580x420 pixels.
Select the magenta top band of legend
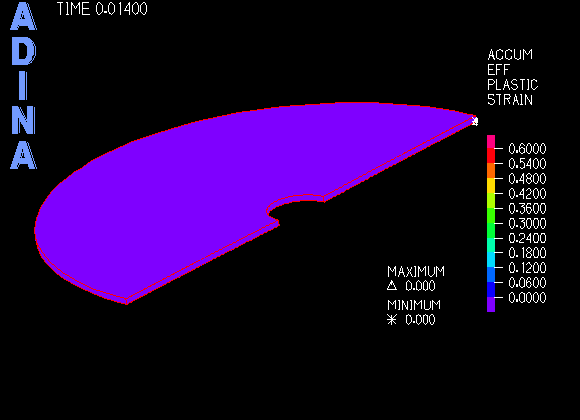click(491, 142)
